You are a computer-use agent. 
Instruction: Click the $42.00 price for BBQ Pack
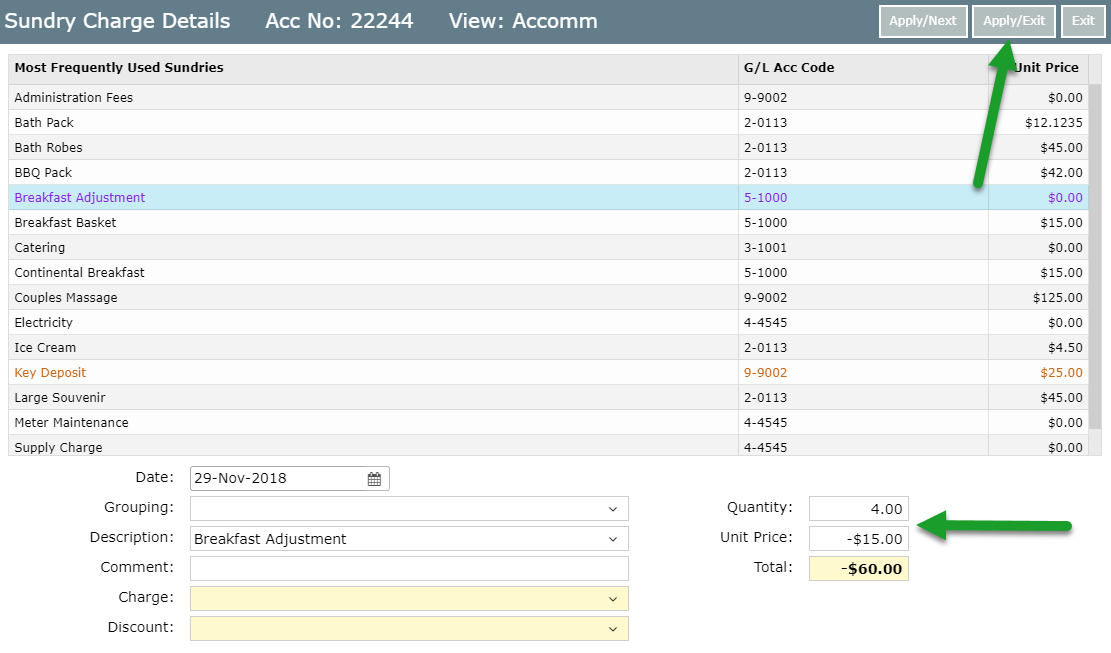click(x=1061, y=172)
